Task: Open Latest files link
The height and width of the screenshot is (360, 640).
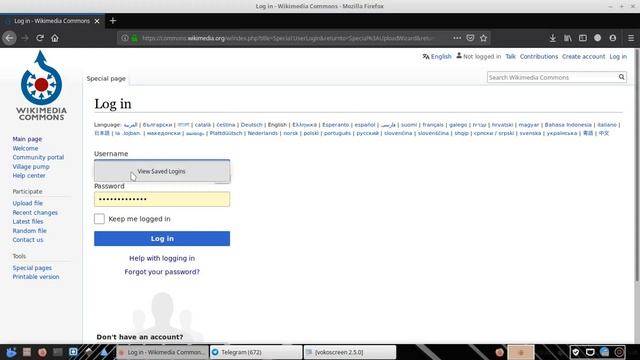Action: tap(27, 221)
